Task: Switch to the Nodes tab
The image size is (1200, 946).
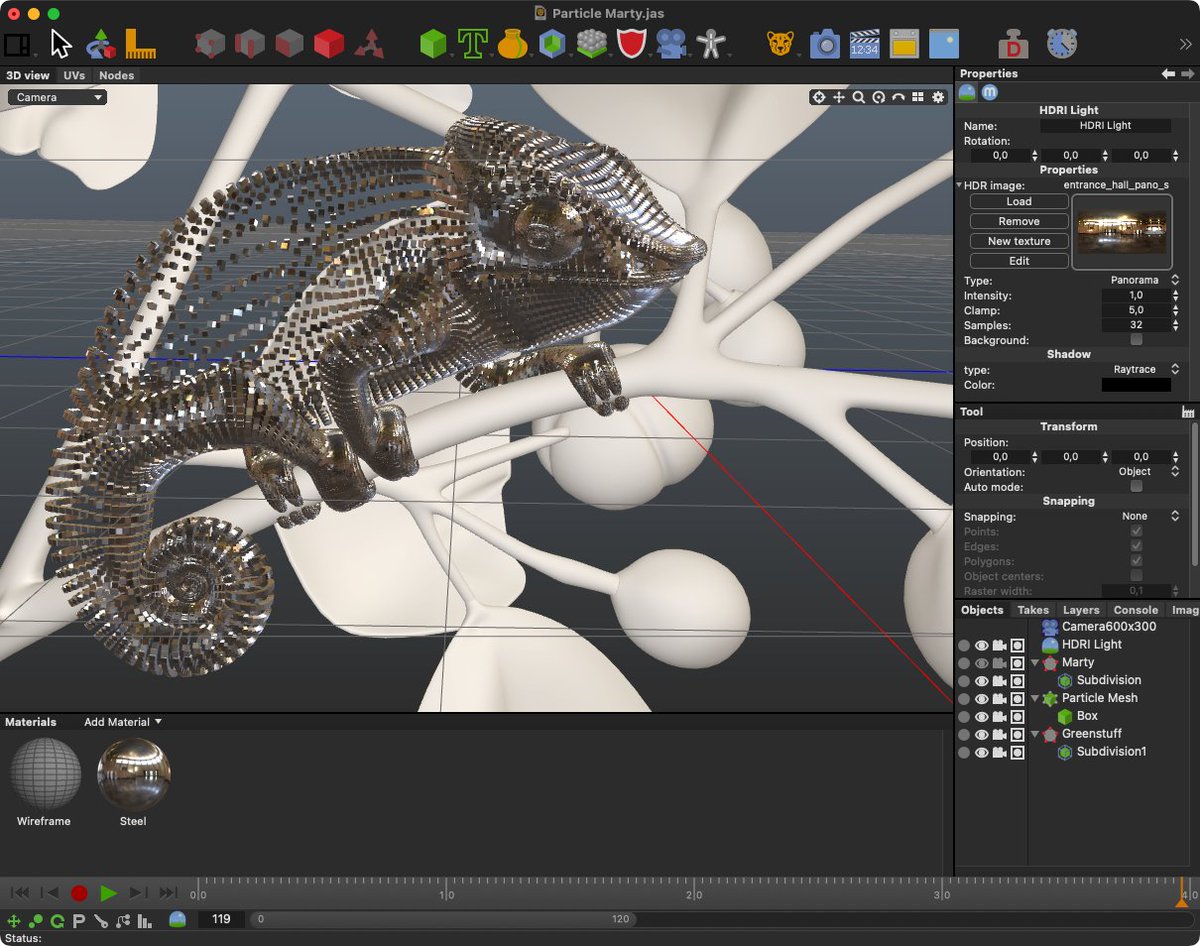Action: click(117, 75)
